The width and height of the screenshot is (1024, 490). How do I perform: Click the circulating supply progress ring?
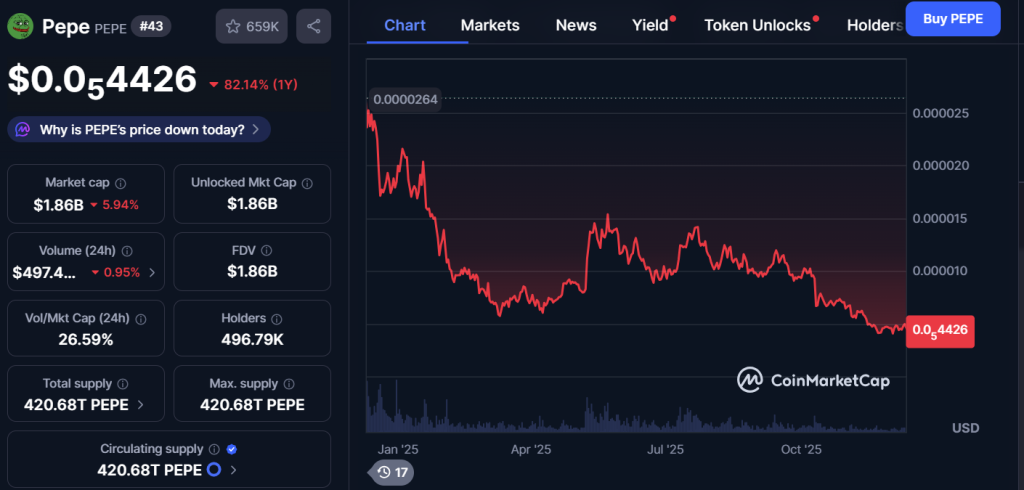(x=212, y=470)
